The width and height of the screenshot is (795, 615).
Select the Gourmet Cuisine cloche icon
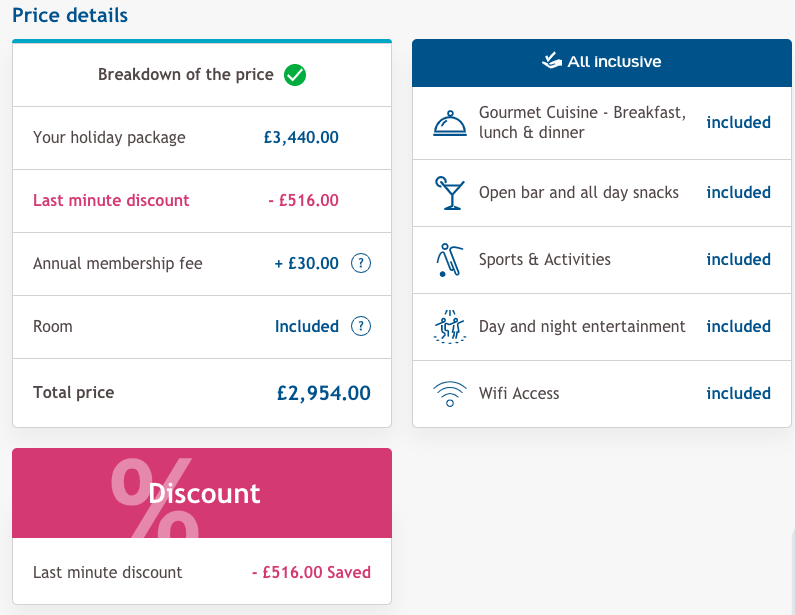tap(450, 123)
